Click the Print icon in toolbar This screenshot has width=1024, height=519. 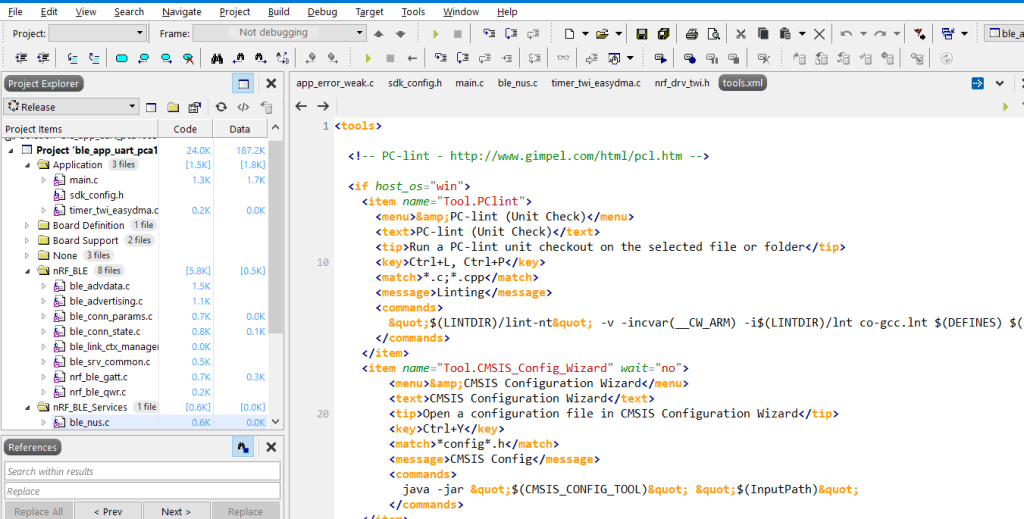(x=691, y=33)
